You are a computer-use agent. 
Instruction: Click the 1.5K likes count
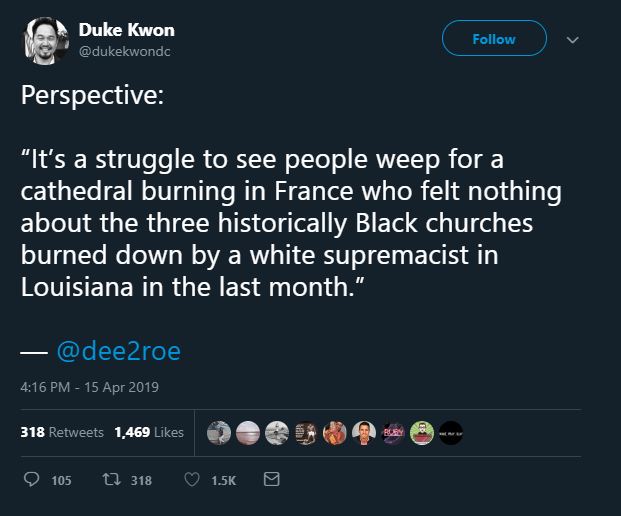click(x=221, y=480)
